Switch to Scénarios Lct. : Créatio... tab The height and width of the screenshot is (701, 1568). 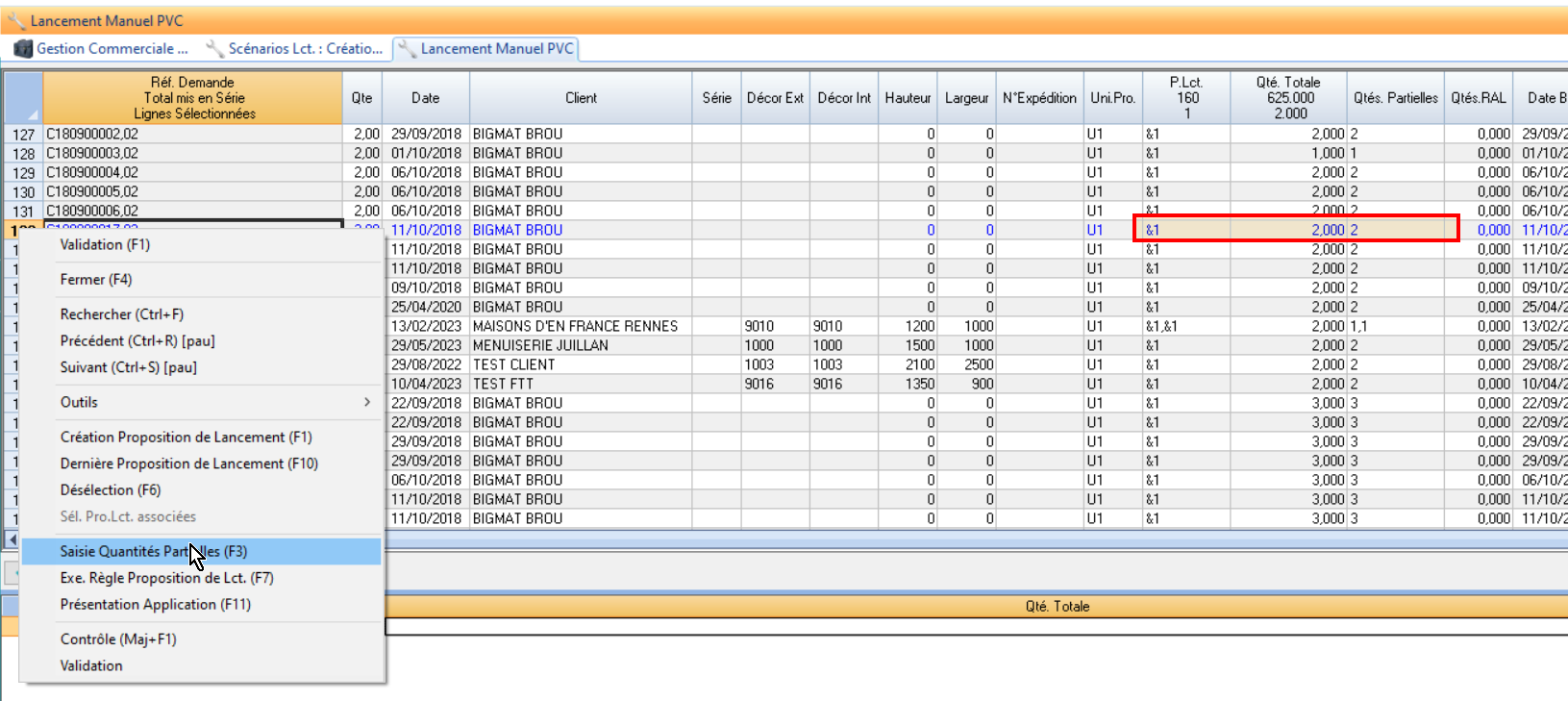click(x=305, y=48)
